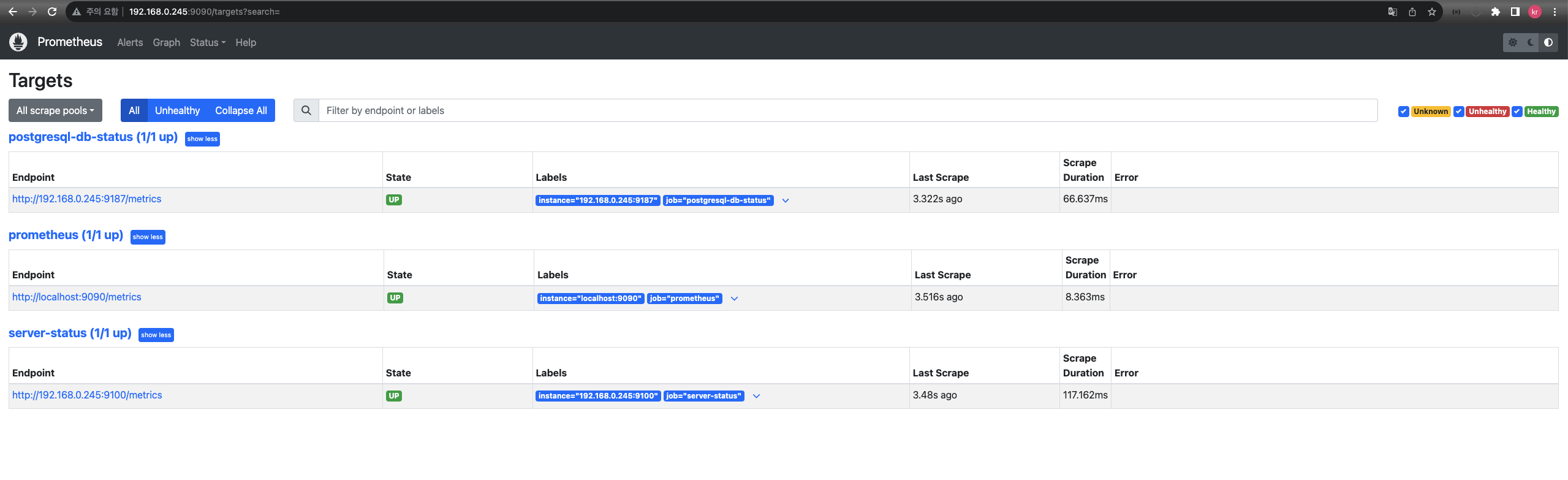Open the kr profile avatar
The width and height of the screenshot is (1568, 480).
pos(1535,12)
